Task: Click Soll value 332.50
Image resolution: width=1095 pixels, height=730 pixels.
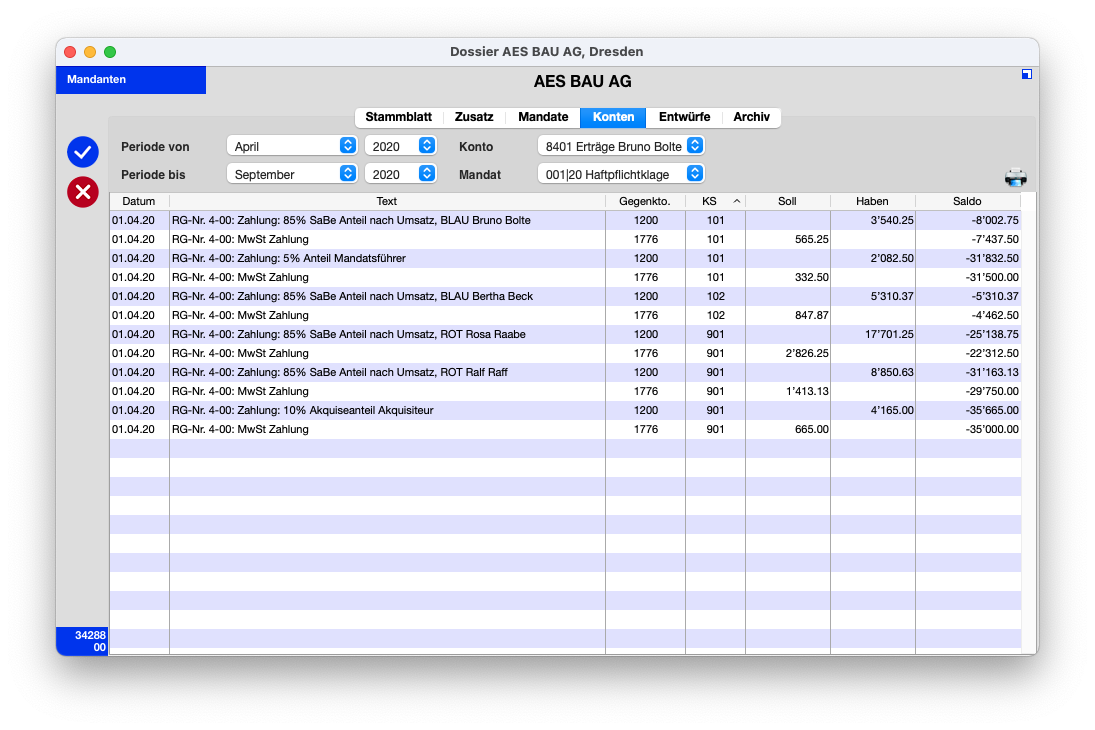Action: [811, 277]
